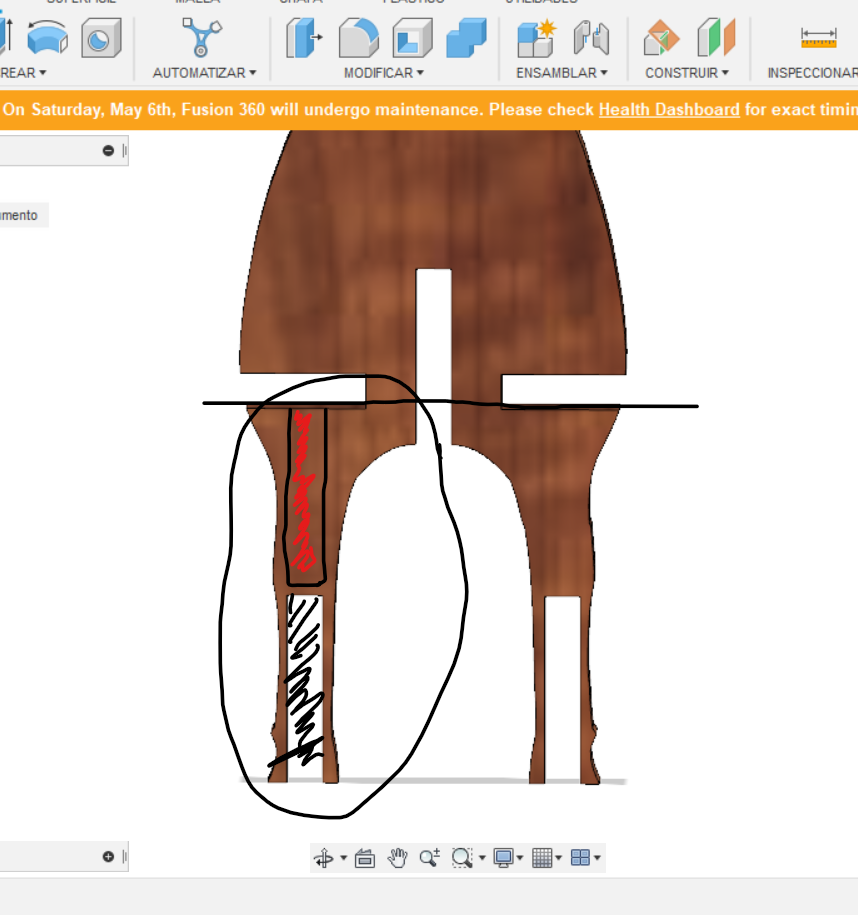Expand the Display Settings dropdown arrow

coord(519,858)
